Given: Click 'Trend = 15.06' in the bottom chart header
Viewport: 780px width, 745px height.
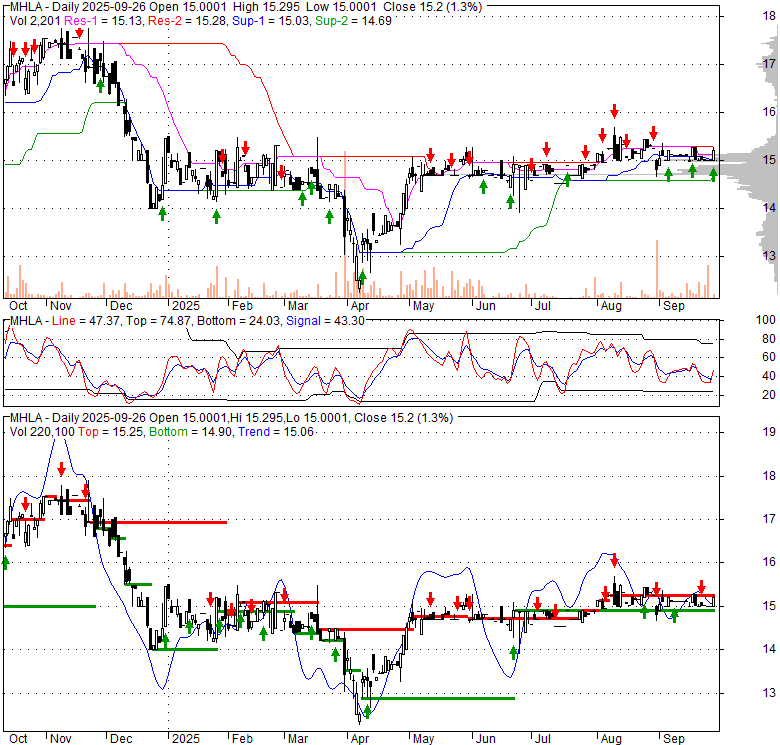Looking at the screenshot, I should point(276,432).
